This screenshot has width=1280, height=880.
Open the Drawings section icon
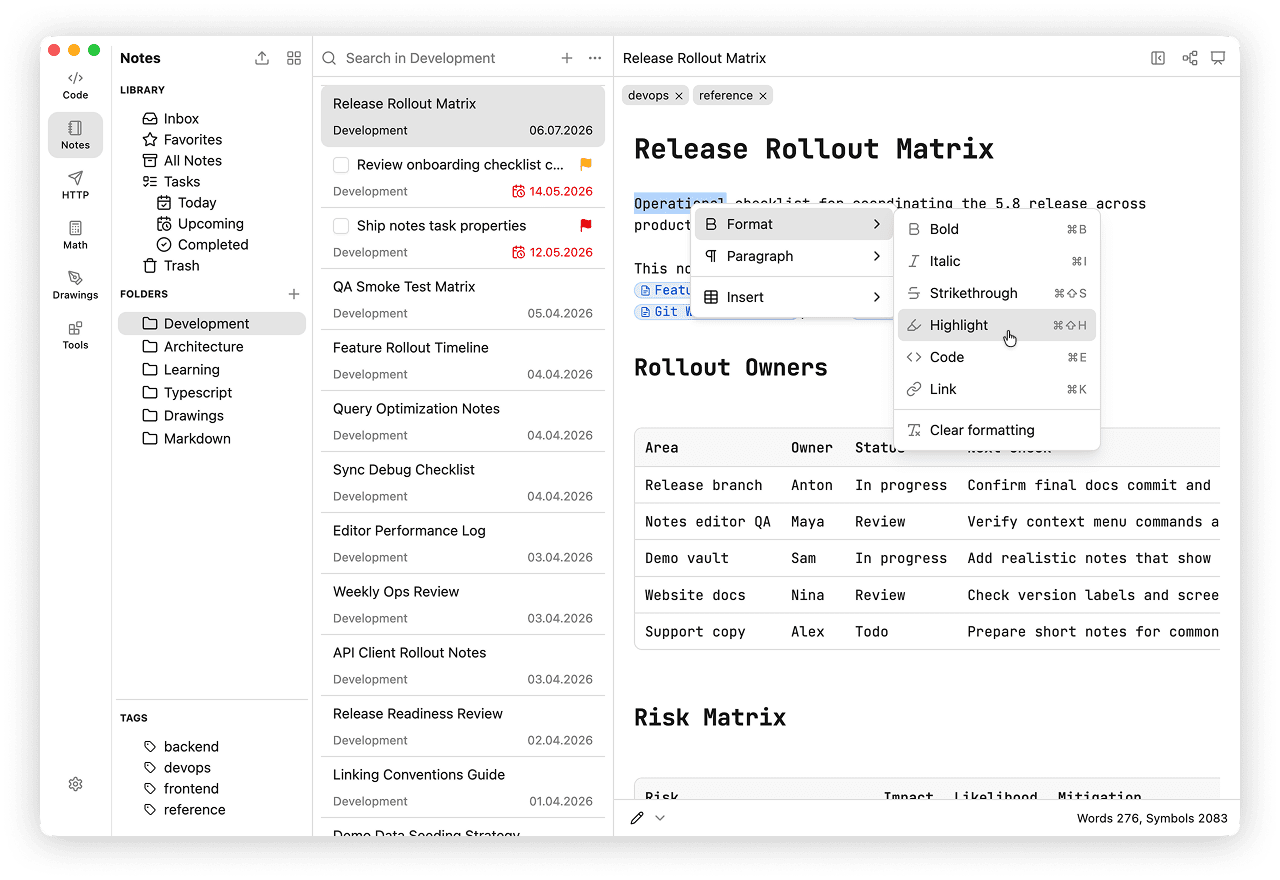tap(75, 285)
